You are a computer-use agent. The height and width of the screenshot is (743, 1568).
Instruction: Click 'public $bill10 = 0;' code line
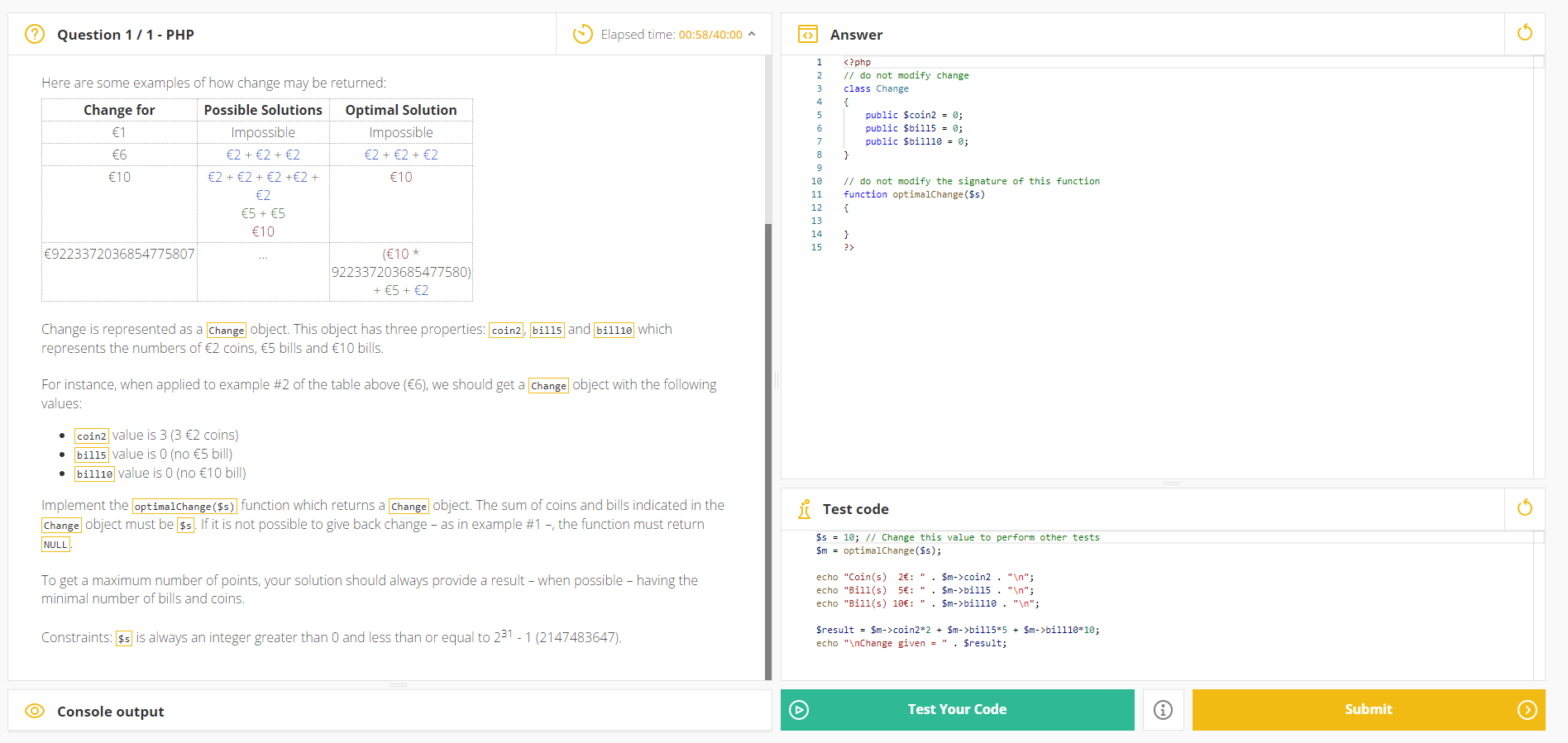click(x=916, y=141)
